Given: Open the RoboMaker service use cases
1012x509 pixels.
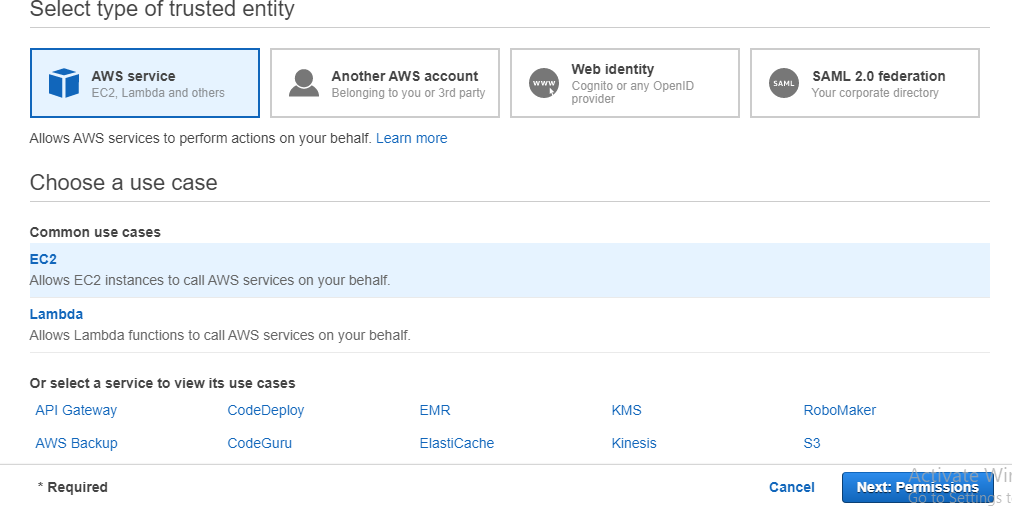Looking at the screenshot, I should tap(840, 410).
